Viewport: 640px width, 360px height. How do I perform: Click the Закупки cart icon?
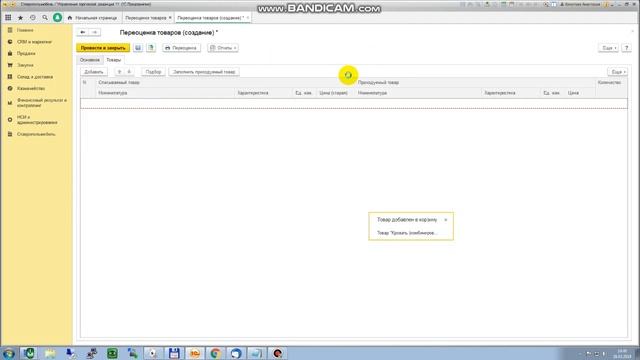[x=10, y=65]
